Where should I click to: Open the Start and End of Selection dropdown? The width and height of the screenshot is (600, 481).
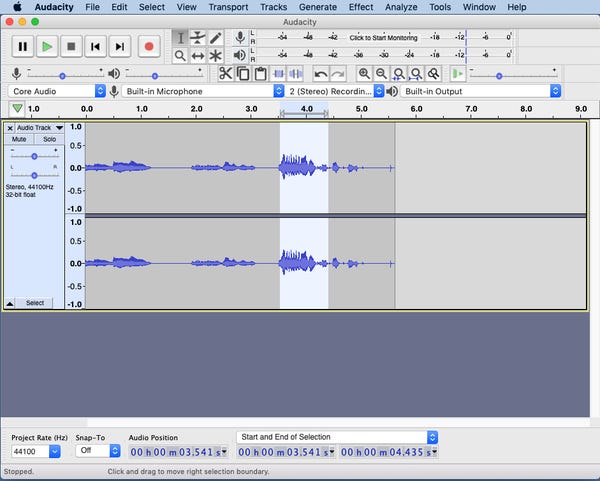coord(337,437)
